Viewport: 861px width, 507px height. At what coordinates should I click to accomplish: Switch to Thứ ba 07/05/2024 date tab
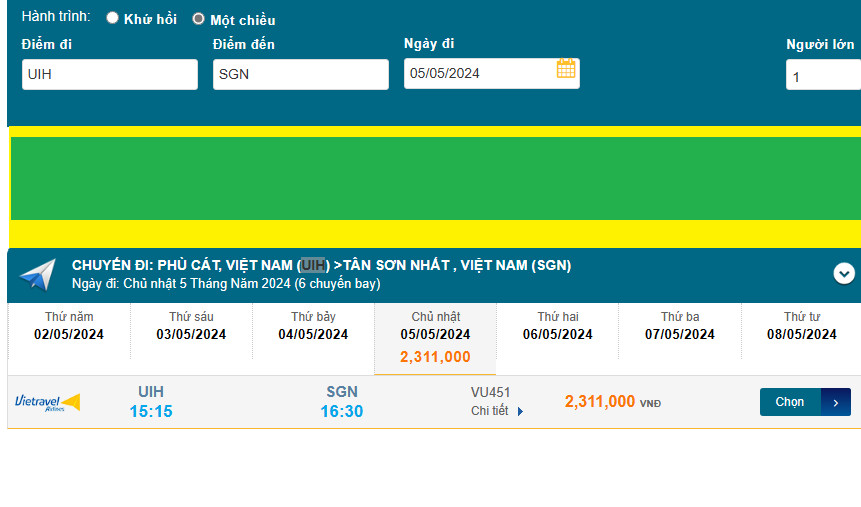(x=679, y=327)
